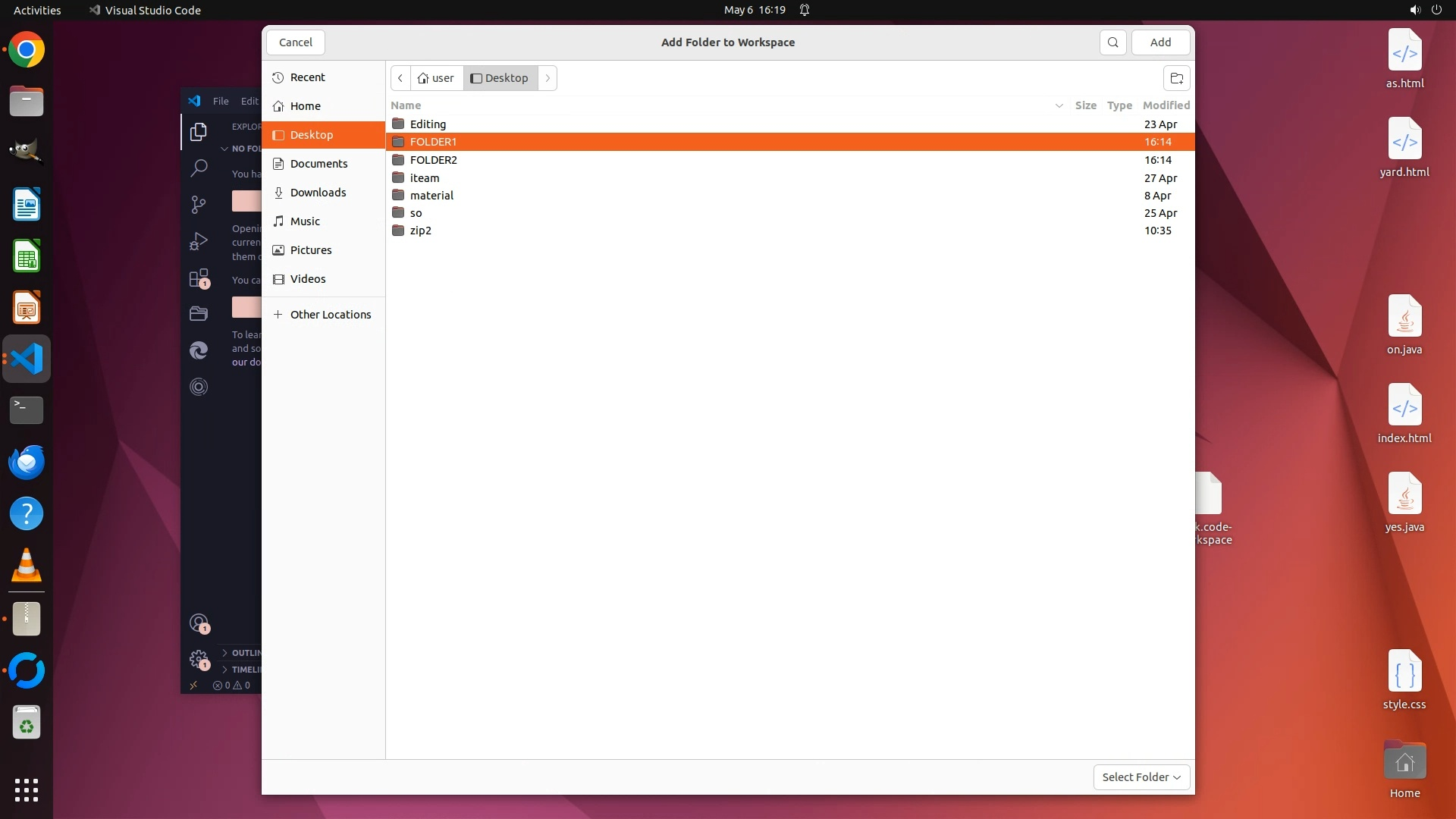Open Extensions icon with badge

coord(199,278)
